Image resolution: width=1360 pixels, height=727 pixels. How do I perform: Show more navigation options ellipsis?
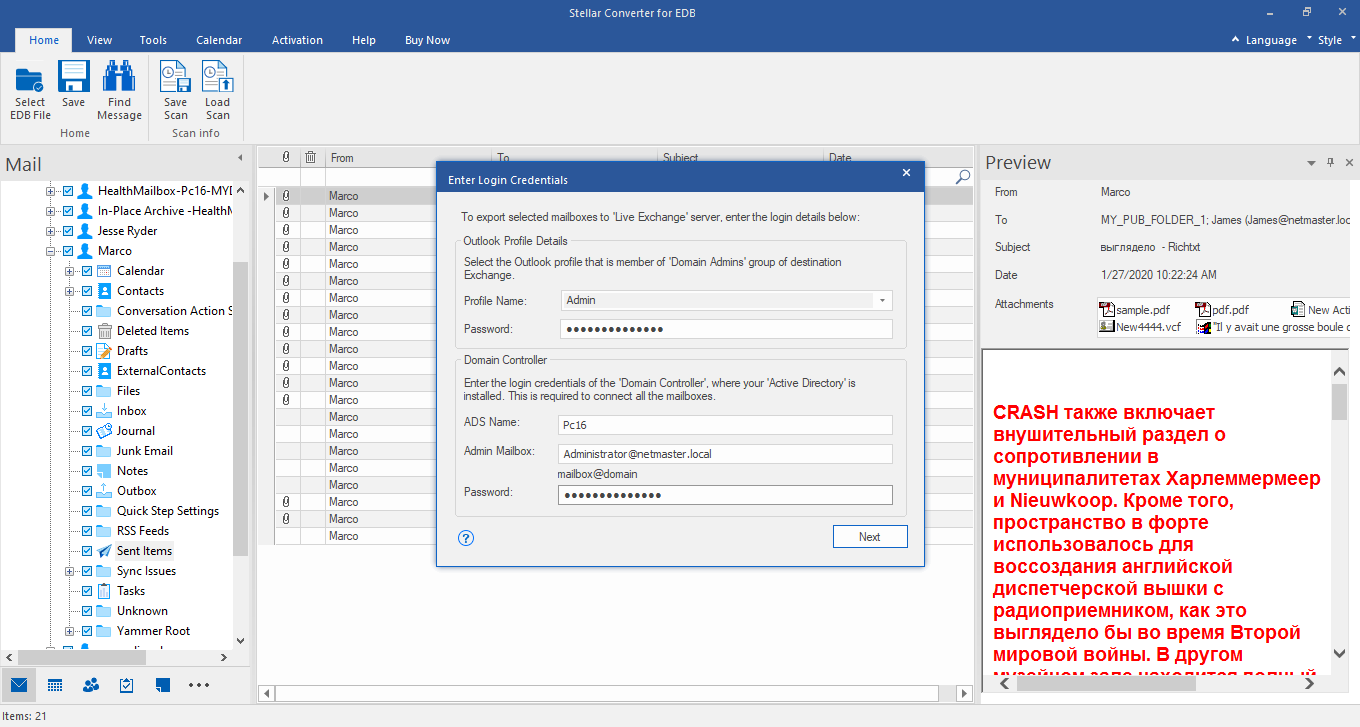tap(199, 685)
